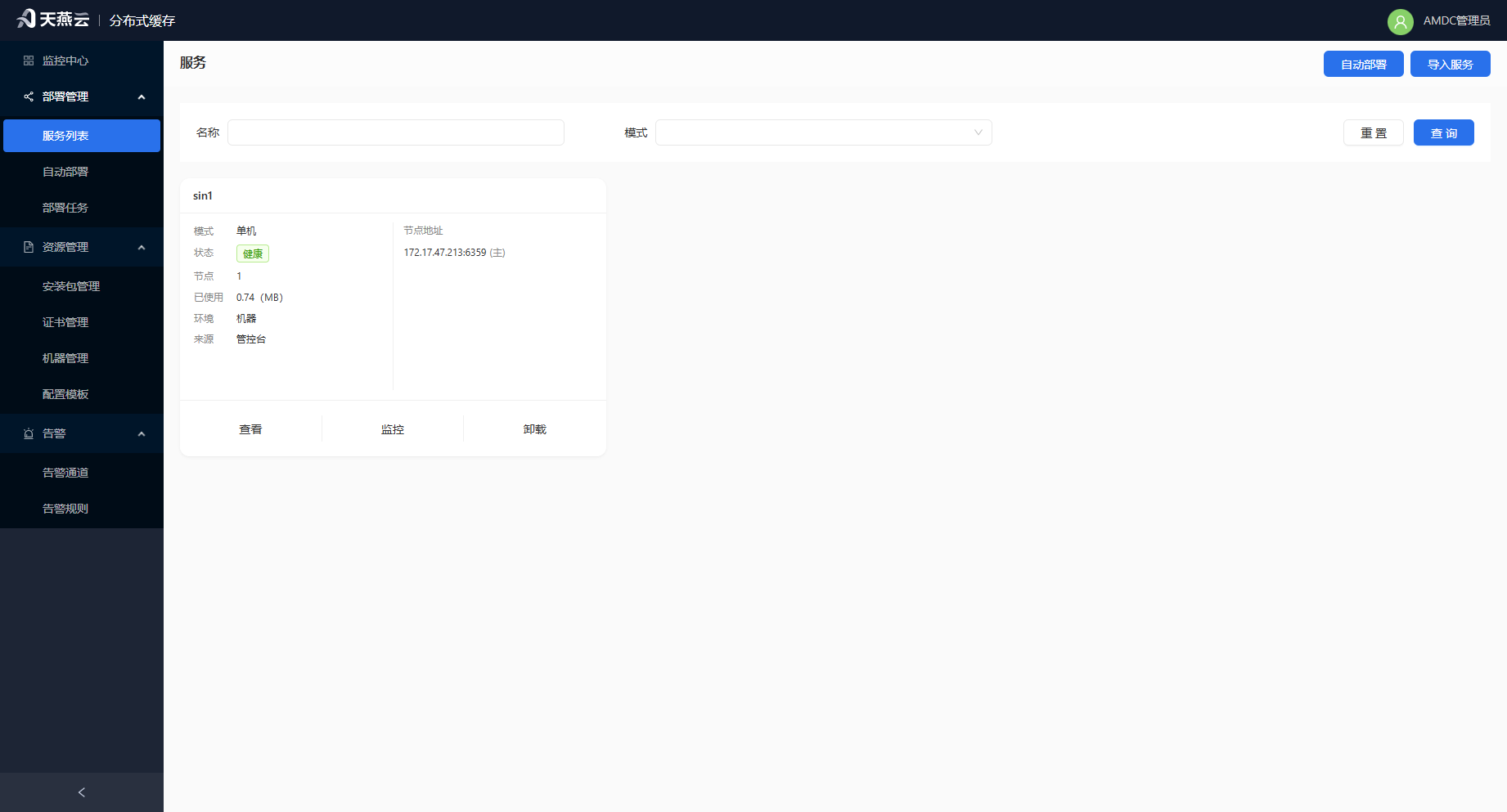Screen dimensions: 1507x812
Task: Collapse the 告警 menu chevron
Action: pyautogui.click(x=142, y=434)
